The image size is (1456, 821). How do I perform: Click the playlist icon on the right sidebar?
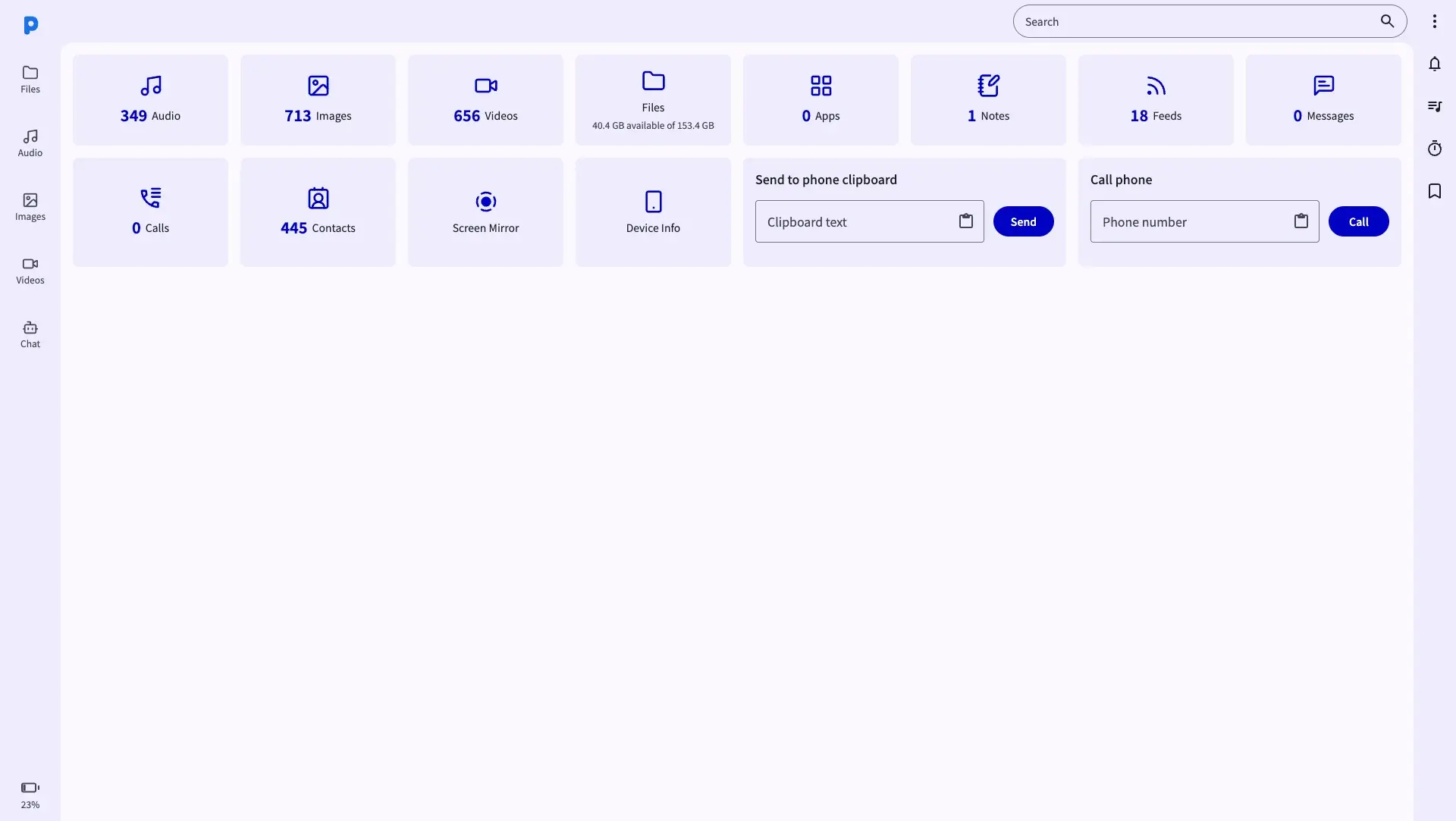click(1435, 106)
